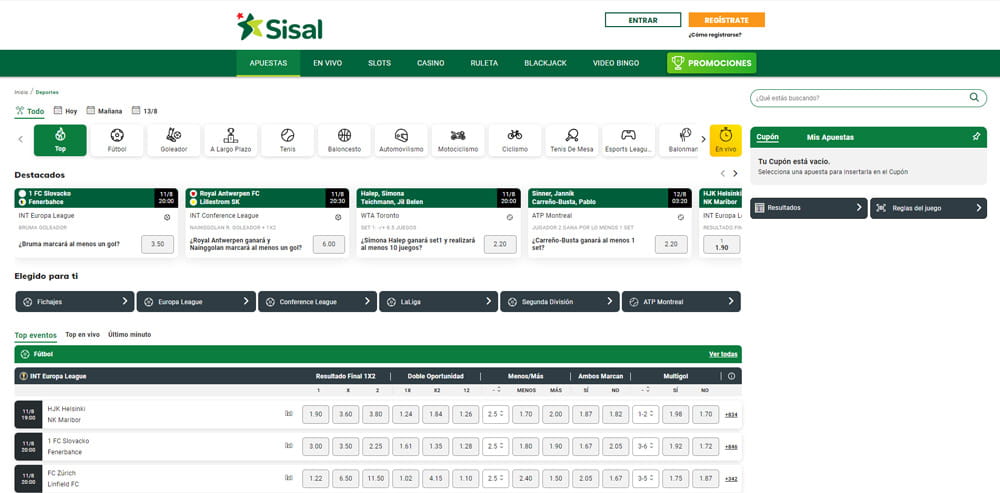Viewport: 1000px width, 493px height.
Task: Select the Fútbol category icon
Action: coord(117,140)
